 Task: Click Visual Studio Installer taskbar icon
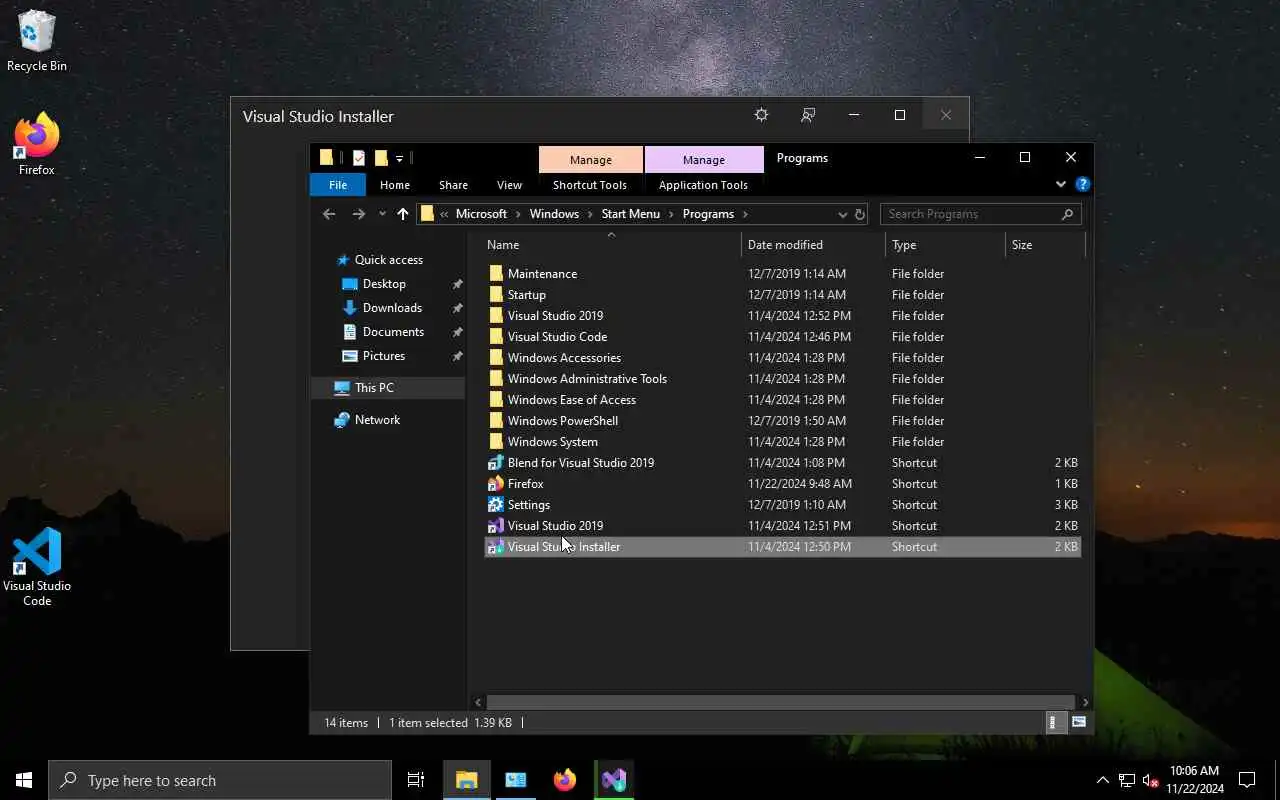(x=614, y=780)
